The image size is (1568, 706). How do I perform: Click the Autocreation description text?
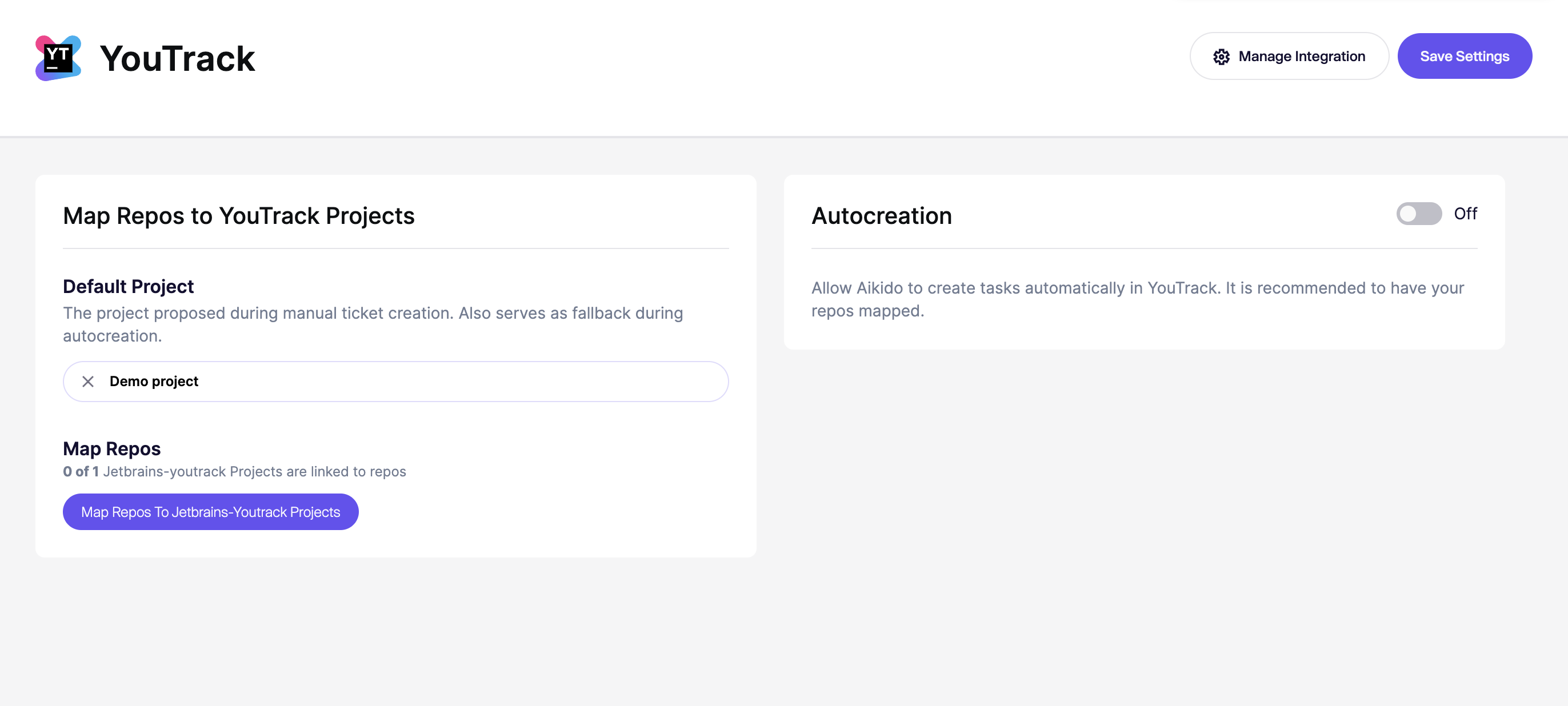pos(1137,299)
